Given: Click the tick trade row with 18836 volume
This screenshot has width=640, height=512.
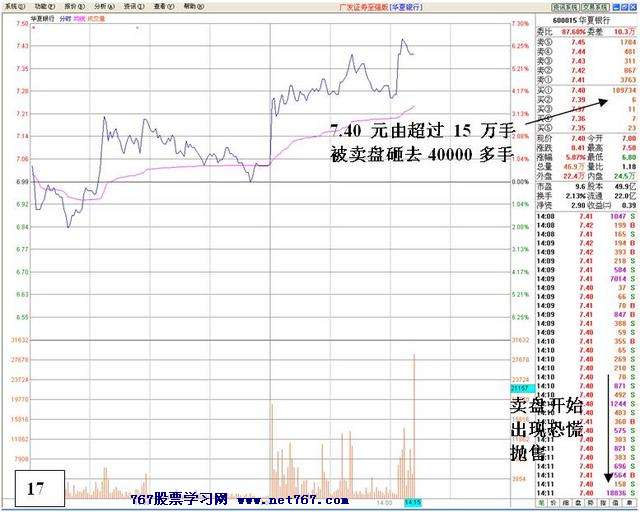Looking at the screenshot, I should tap(586, 493).
